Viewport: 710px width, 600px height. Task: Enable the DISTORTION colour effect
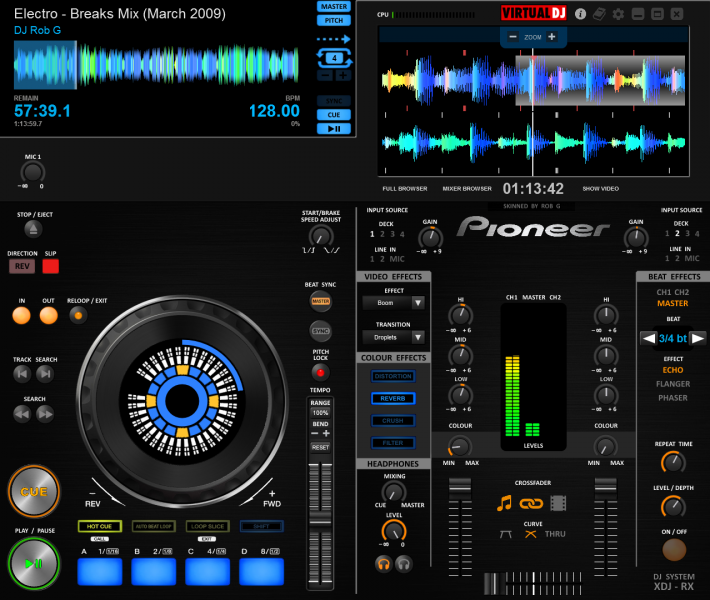(x=393, y=376)
